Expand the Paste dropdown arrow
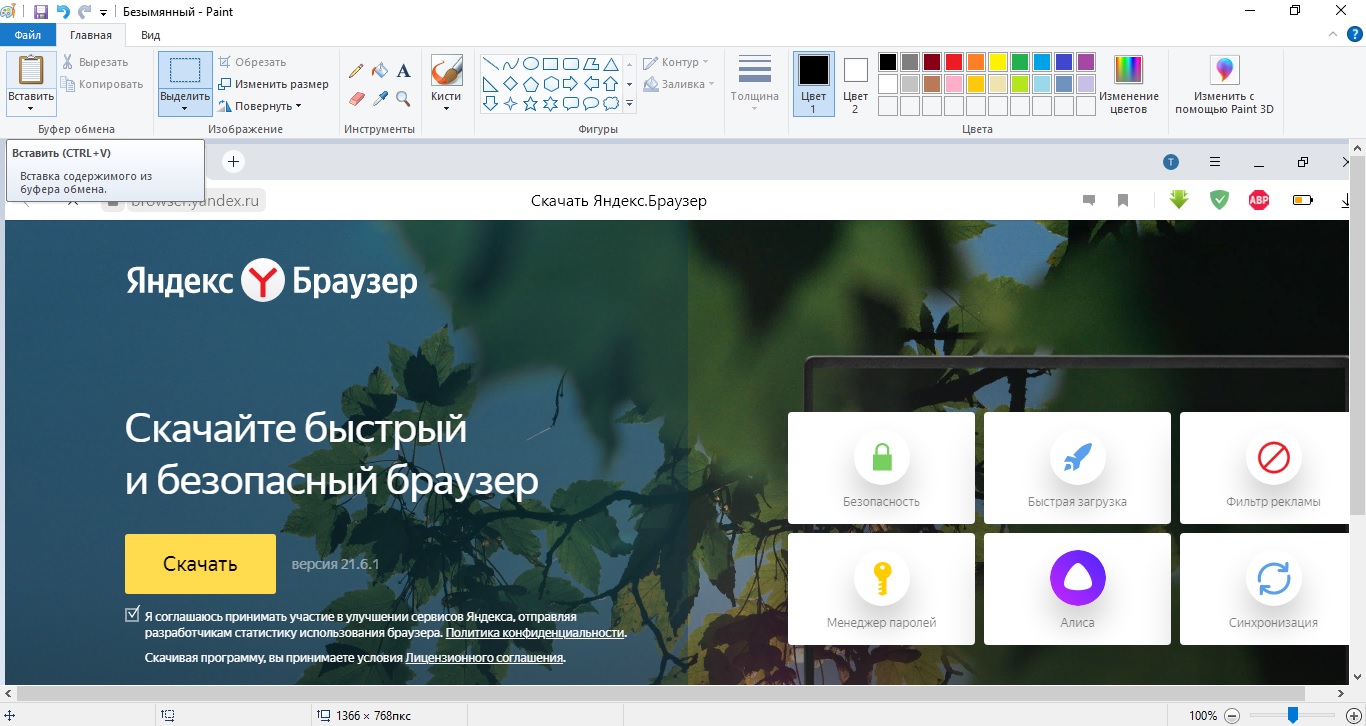The image size is (1366, 726). tap(31, 108)
